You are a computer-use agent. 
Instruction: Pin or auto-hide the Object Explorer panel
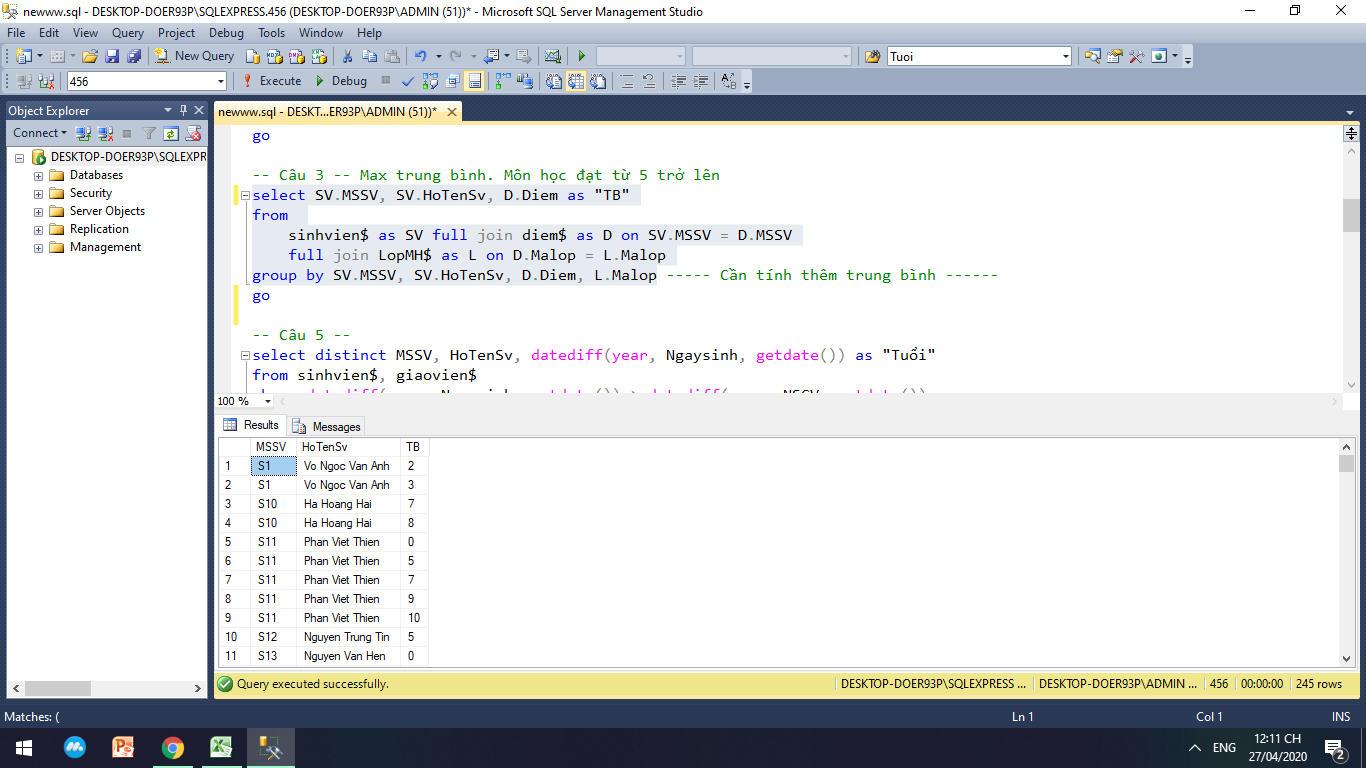point(183,110)
